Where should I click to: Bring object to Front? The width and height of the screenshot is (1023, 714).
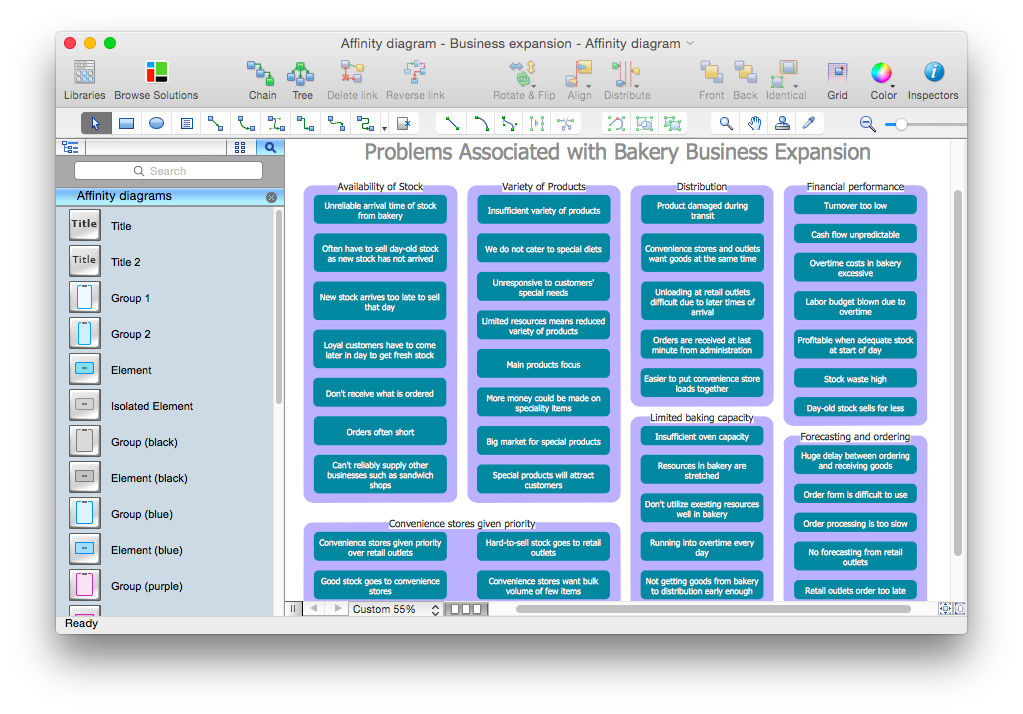tap(711, 72)
